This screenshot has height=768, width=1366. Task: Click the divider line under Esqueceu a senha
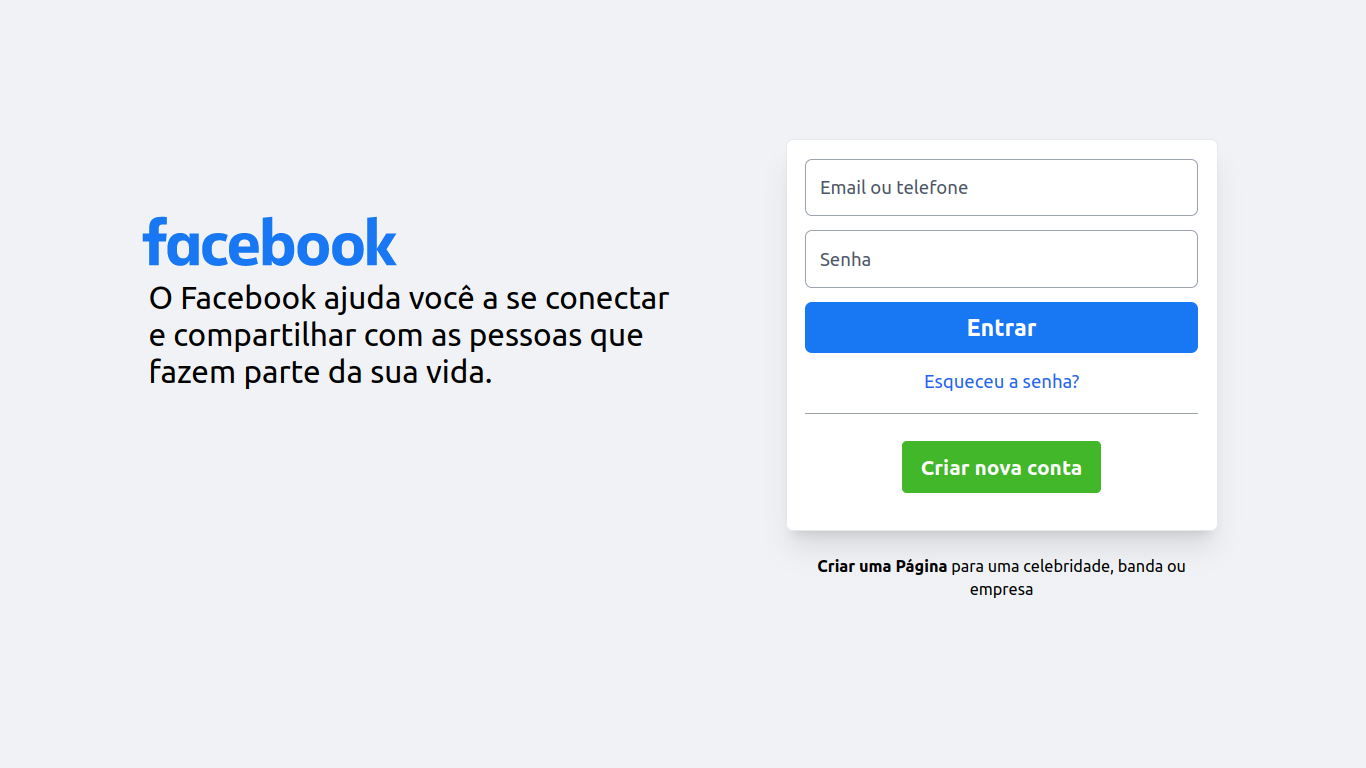coord(1001,413)
